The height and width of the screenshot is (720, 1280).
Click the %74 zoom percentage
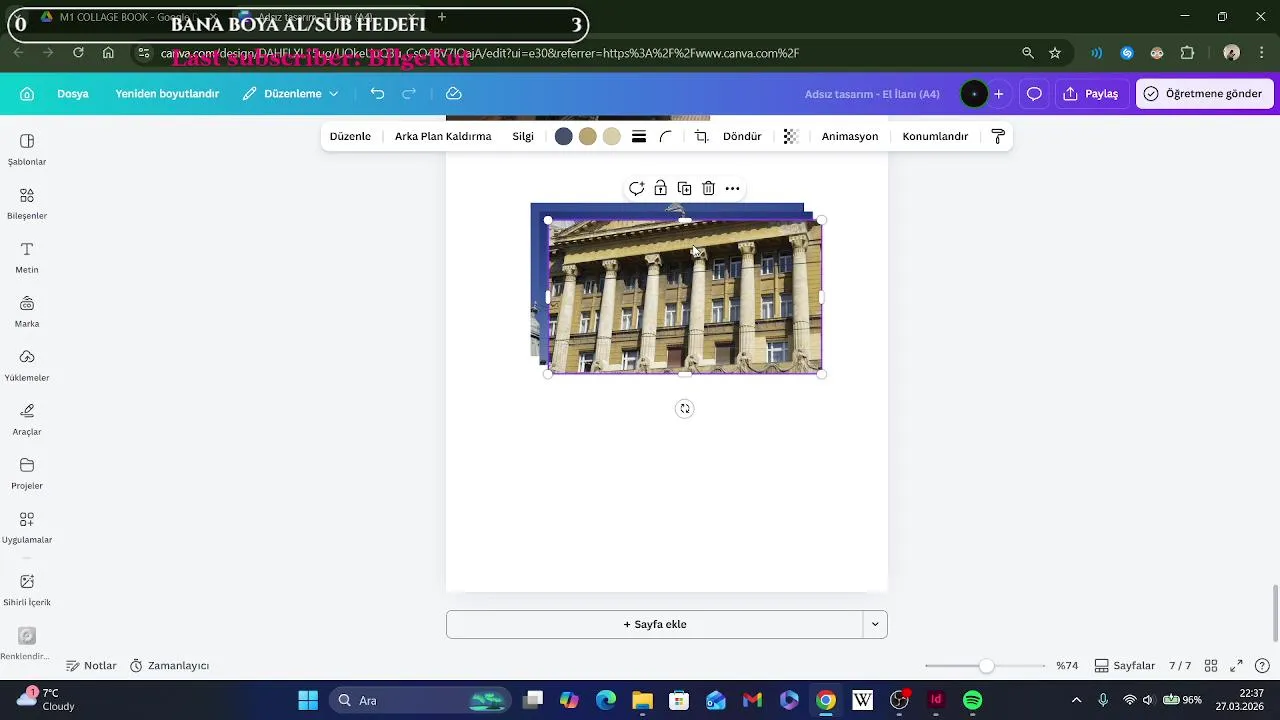coord(1067,666)
